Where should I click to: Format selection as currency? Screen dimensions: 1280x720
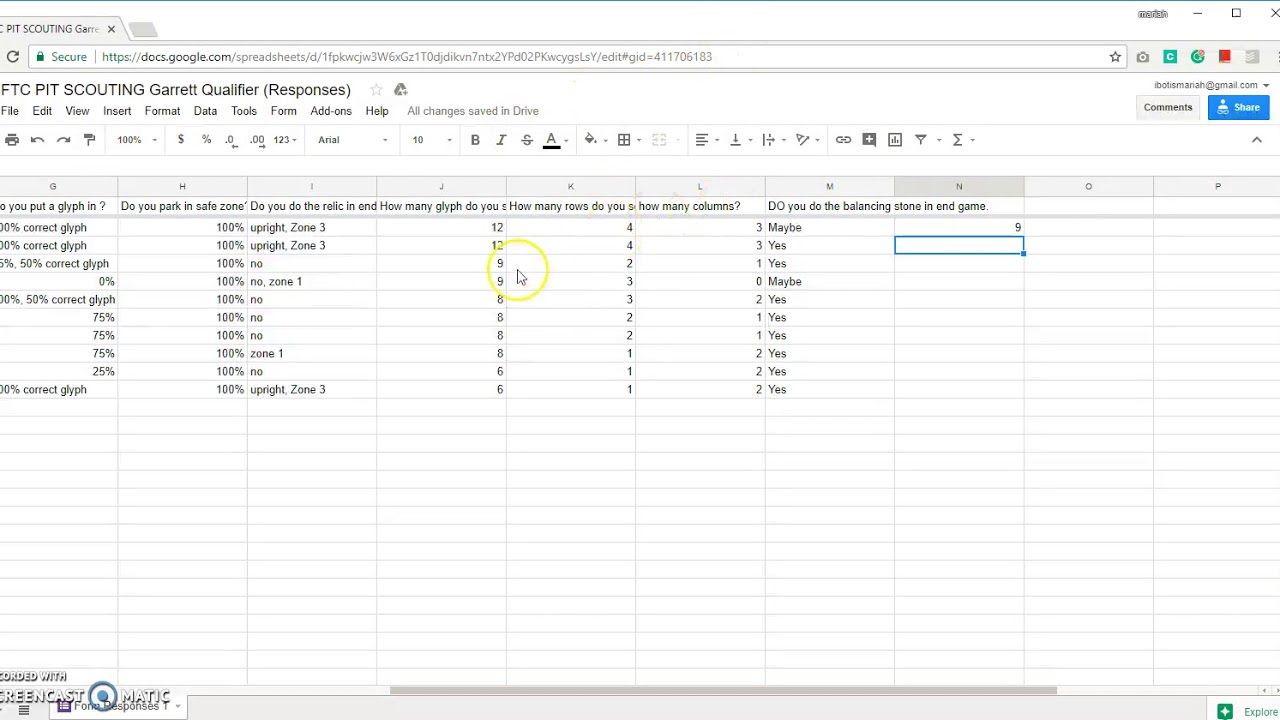181,140
